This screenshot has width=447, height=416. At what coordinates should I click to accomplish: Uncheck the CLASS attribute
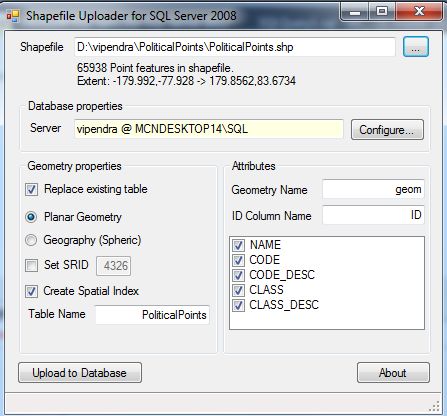point(238,290)
